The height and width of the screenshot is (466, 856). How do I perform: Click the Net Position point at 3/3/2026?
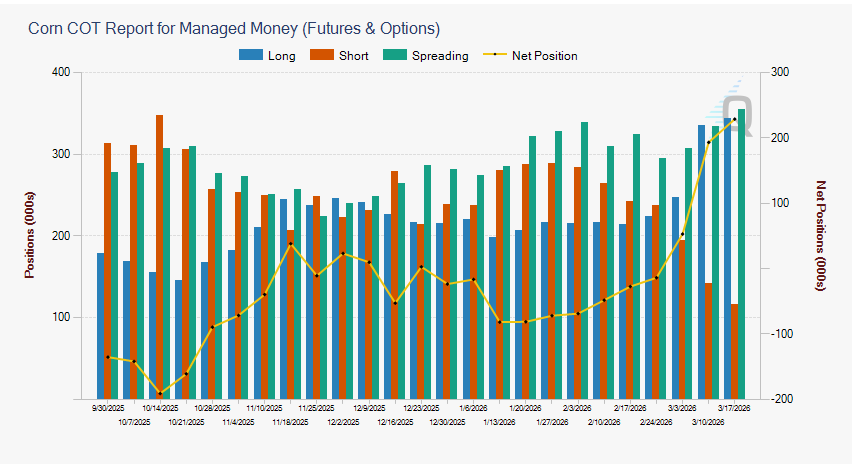click(x=682, y=234)
